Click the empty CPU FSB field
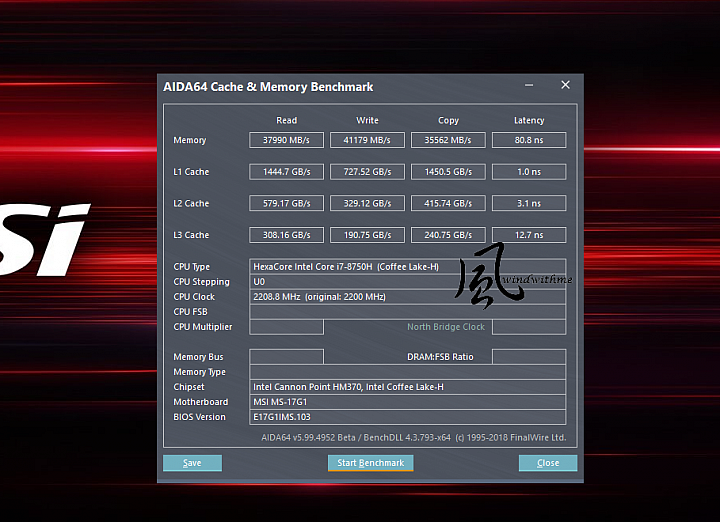The height and width of the screenshot is (522, 720). pyautogui.click(x=408, y=312)
